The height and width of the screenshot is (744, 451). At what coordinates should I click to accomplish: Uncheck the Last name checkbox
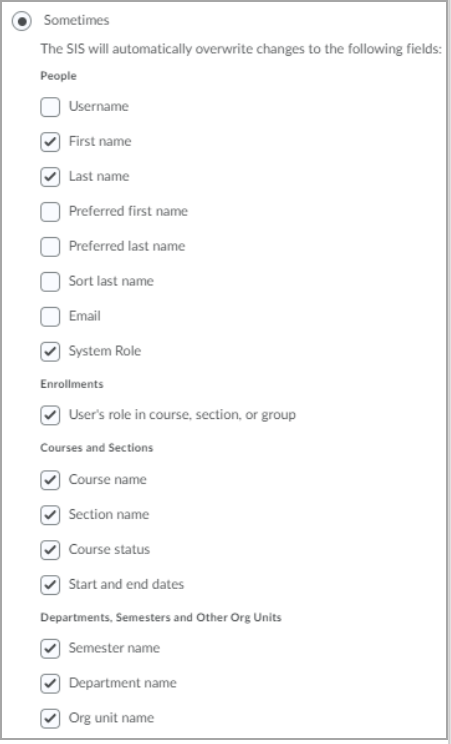pyautogui.click(x=50, y=177)
